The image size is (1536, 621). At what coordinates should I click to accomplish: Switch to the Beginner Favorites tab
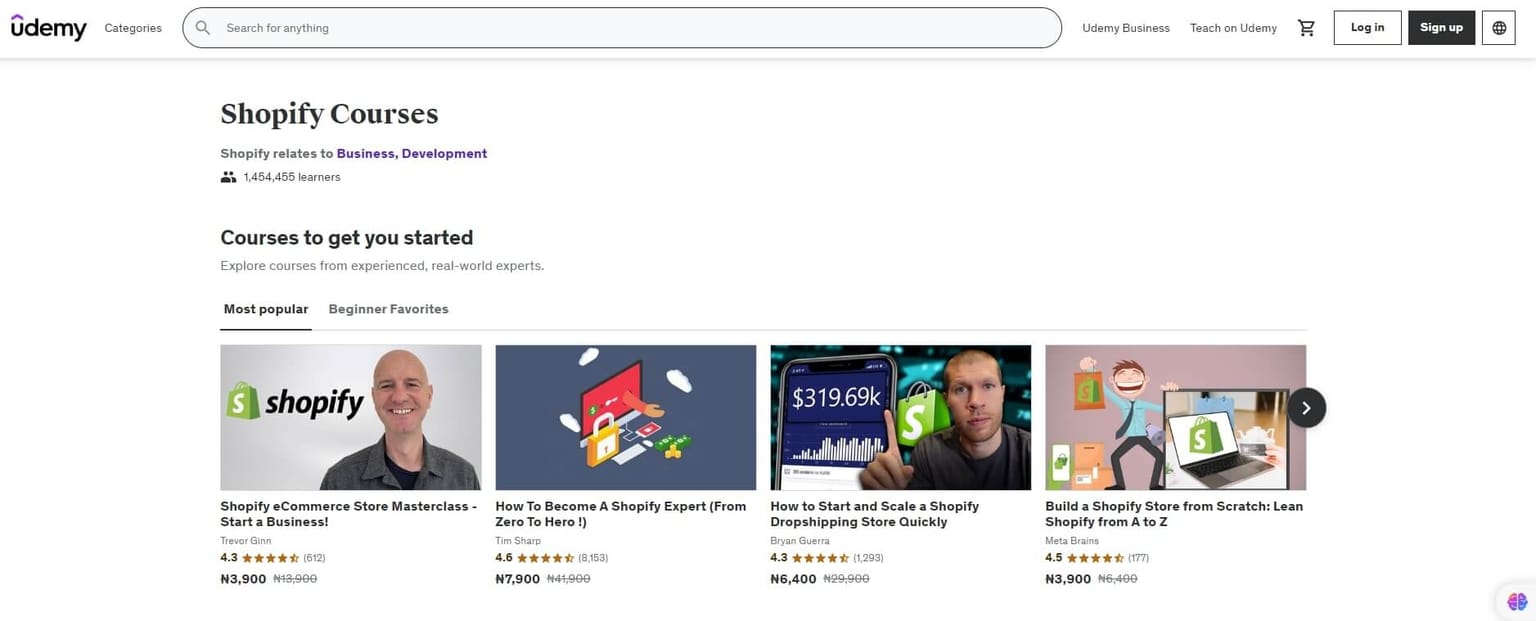[x=388, y=309]
